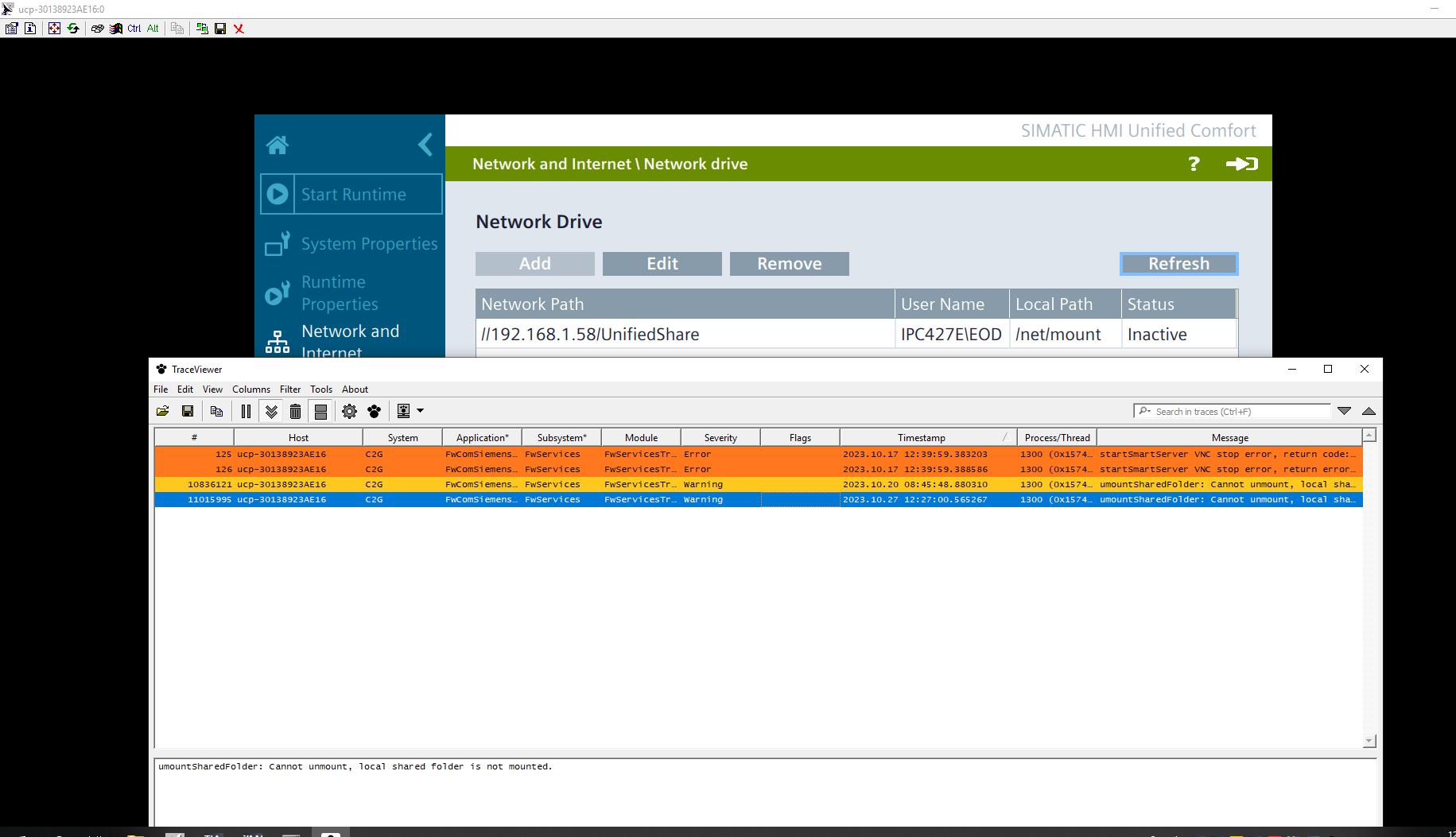Viewport: 1456px width, 837px height.
Task: Select trace row number 125
Action: coord(759,455)
